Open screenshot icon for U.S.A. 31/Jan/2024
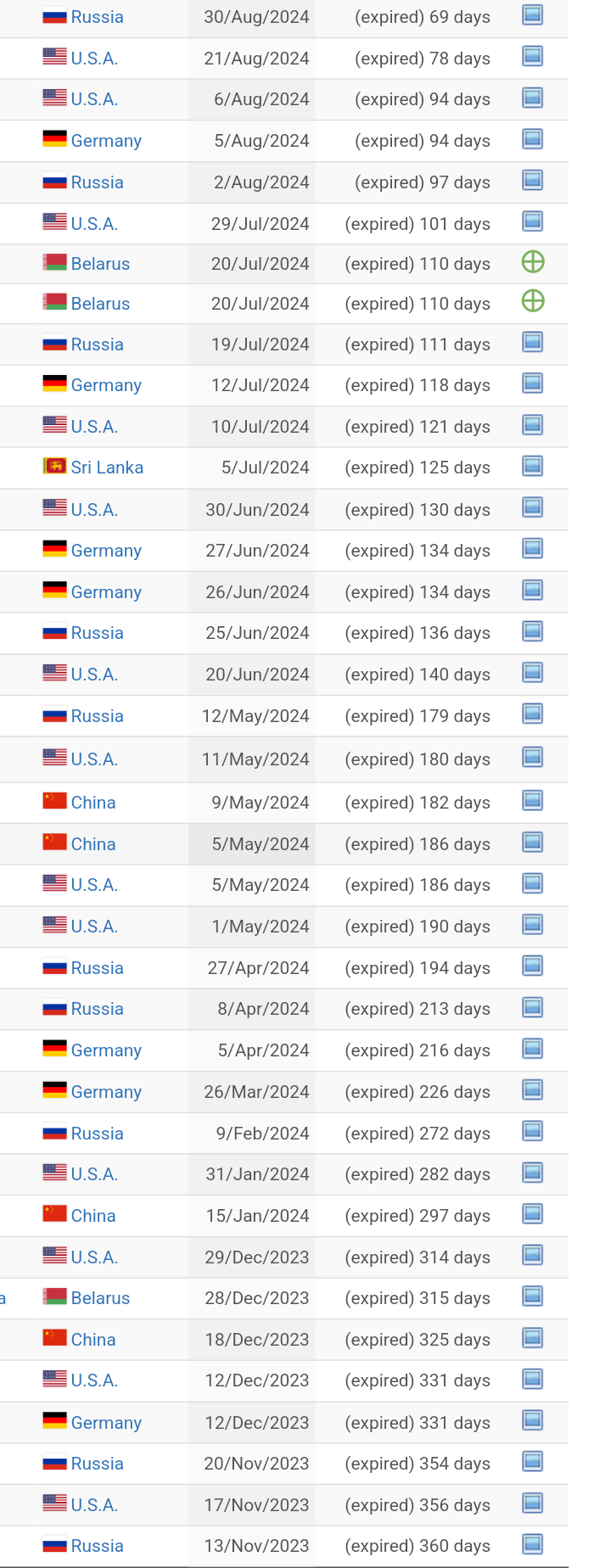594x1568 pixels. (x=532, y=1173)
